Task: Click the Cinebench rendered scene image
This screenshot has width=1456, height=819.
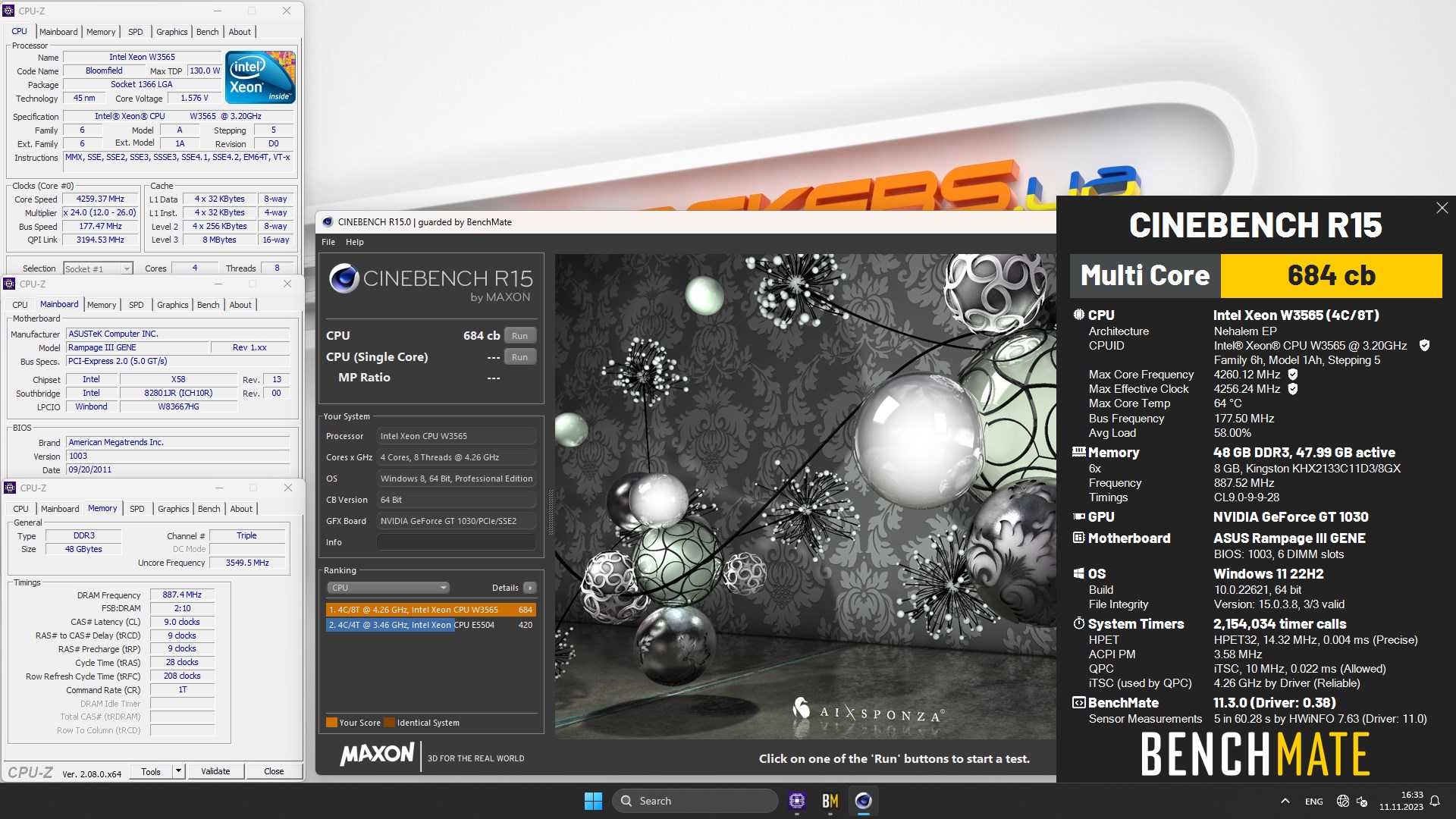Action: click(x=805, y=496)
